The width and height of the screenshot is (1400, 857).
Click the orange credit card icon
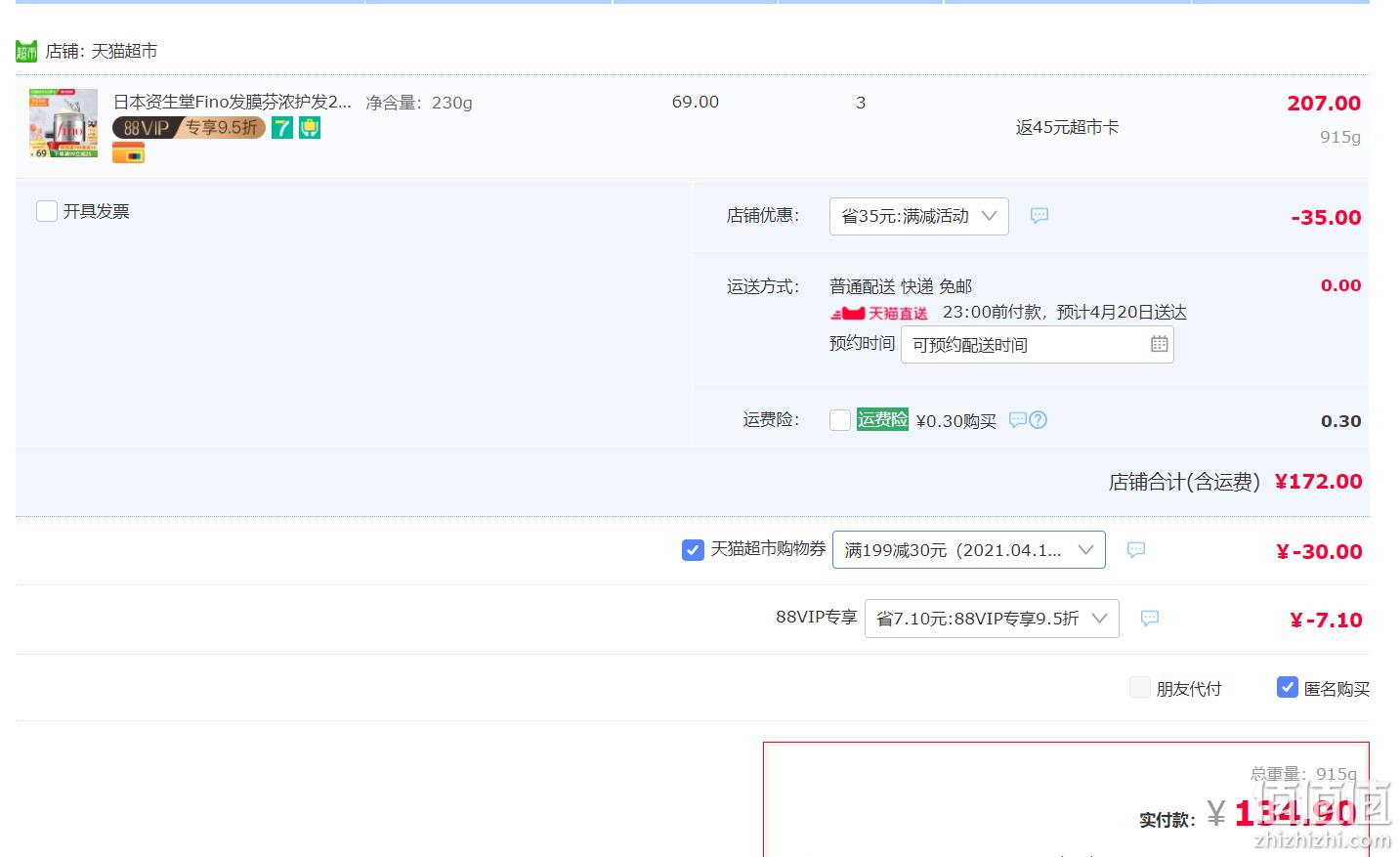pos(128,153)
